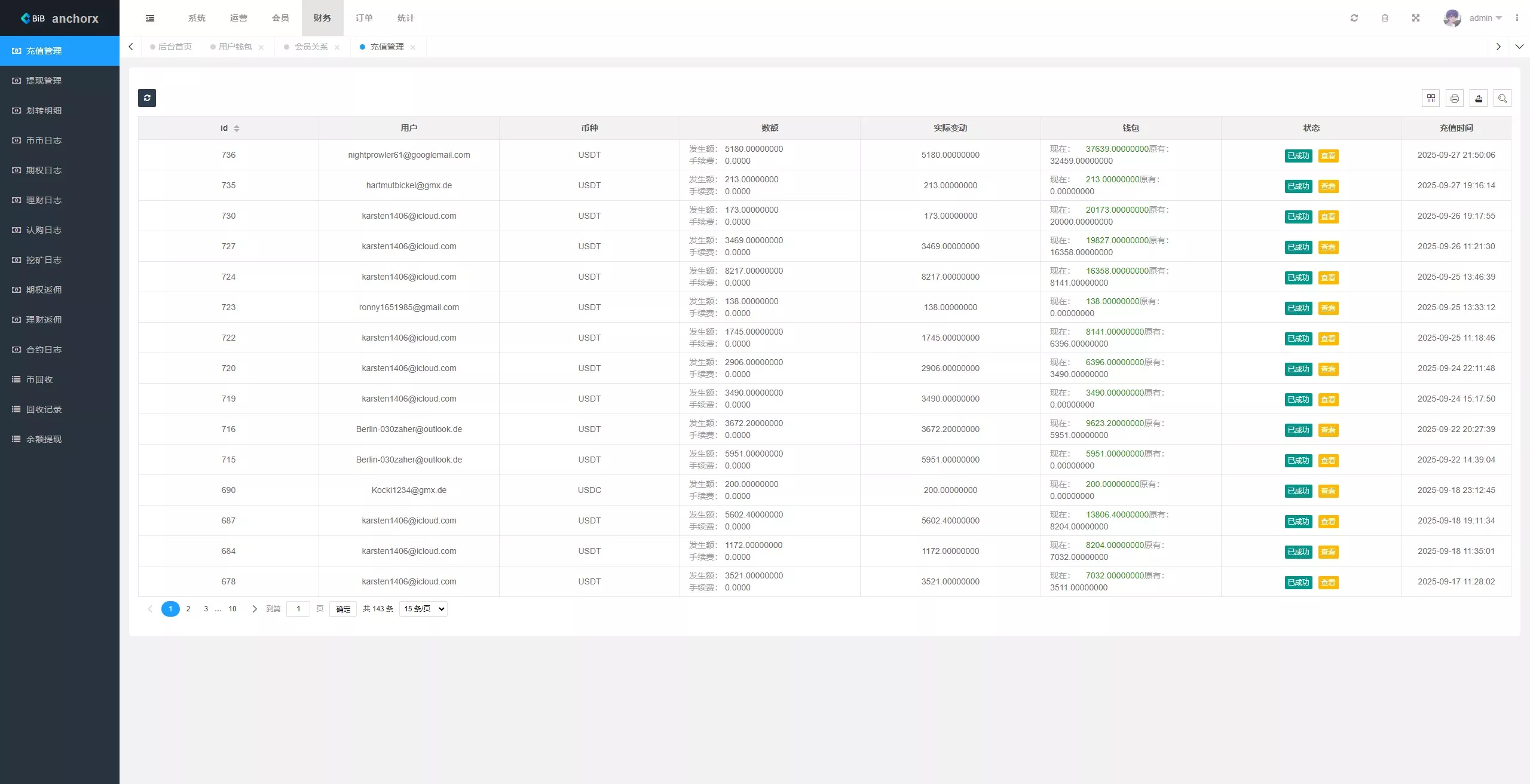Switch to the 用户钱包 tab

point(235,47)
